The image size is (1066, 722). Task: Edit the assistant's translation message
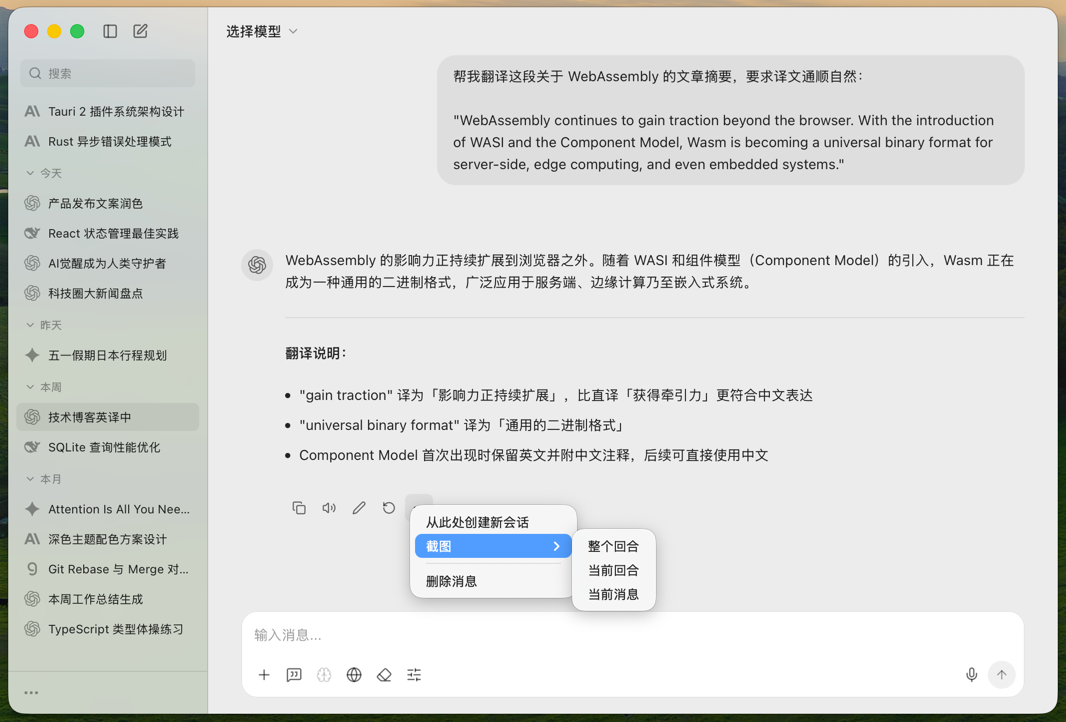point(359,507)
